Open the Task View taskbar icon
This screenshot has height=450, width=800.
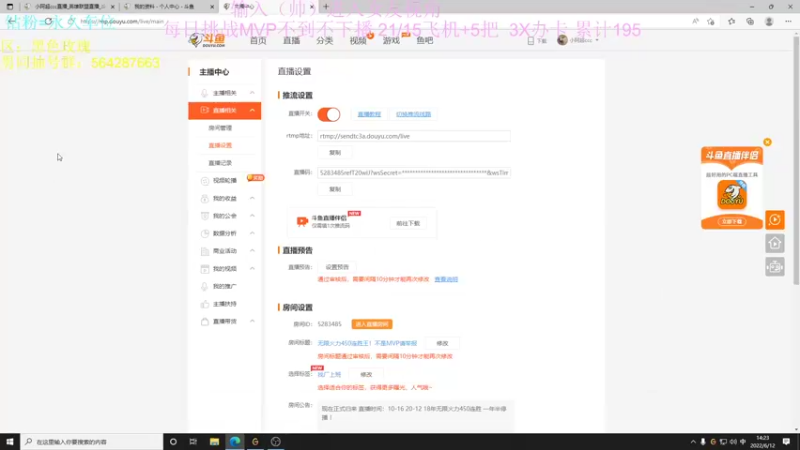pyautogui.click(x=193, y=441)
